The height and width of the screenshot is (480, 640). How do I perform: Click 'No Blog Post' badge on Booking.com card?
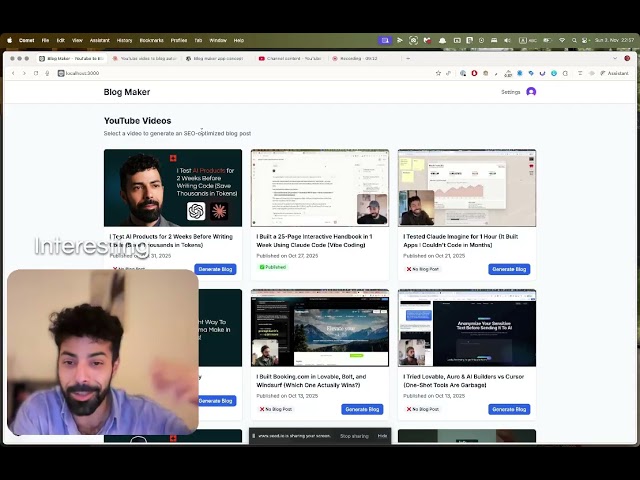pos(276,409)
